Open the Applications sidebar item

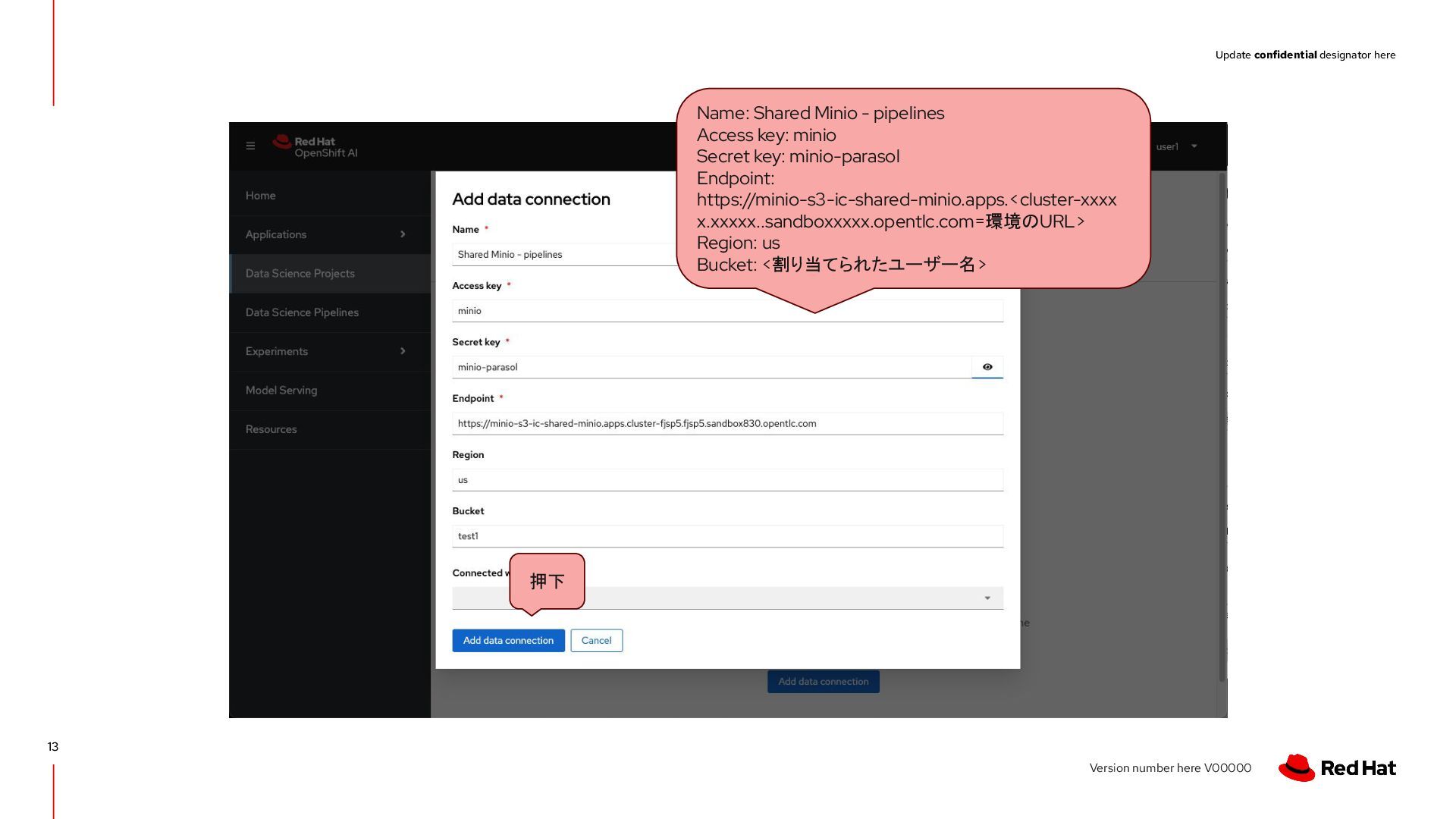coord(330,234)
